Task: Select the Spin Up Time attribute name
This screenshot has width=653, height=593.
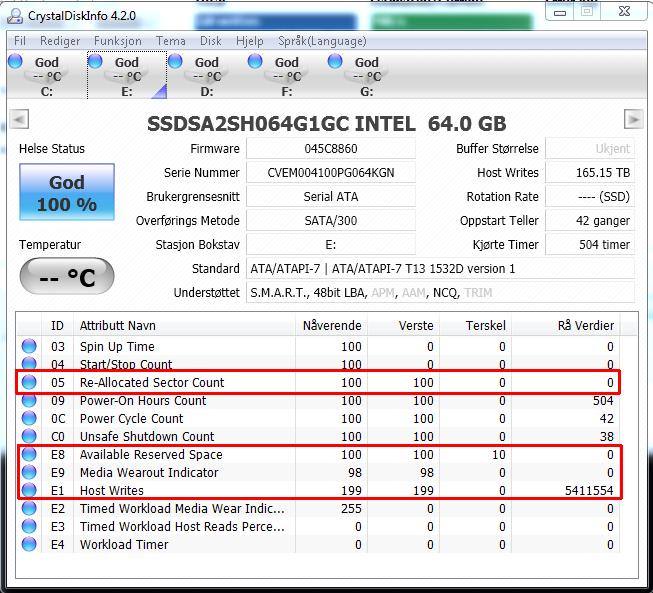Action: (x=117, y=346)
